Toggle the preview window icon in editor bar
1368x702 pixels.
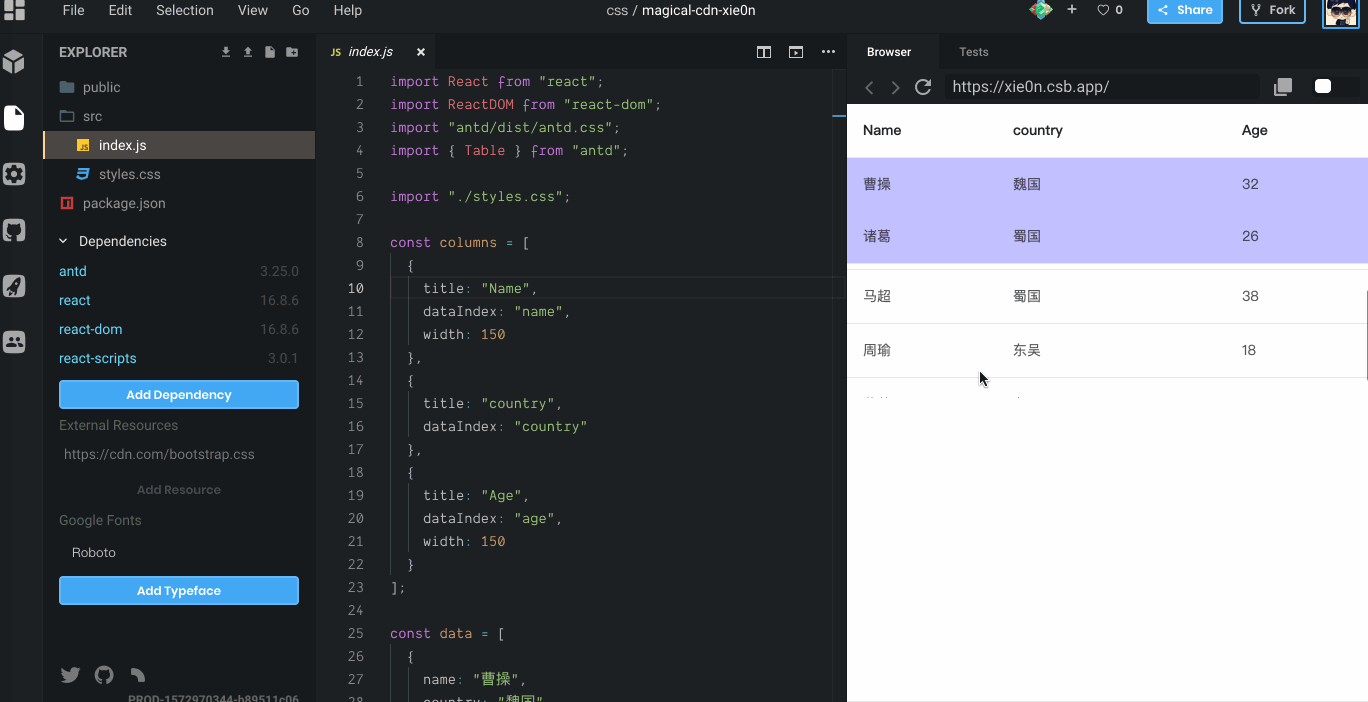pos(796,52)
